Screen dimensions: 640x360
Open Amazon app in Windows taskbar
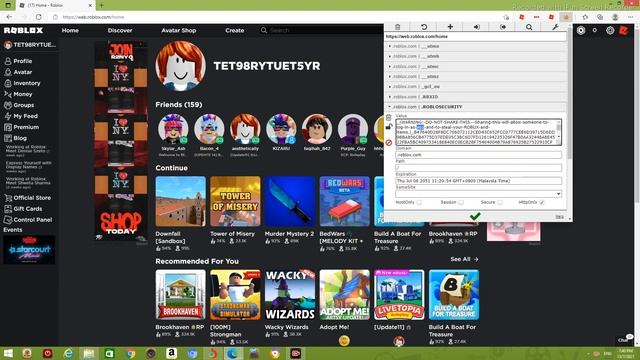[171, 353]
